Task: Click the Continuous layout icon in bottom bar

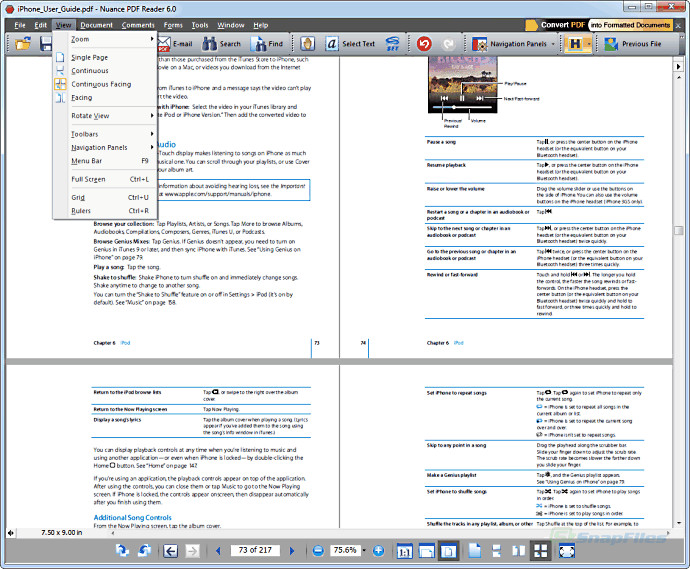Action: 496,551
